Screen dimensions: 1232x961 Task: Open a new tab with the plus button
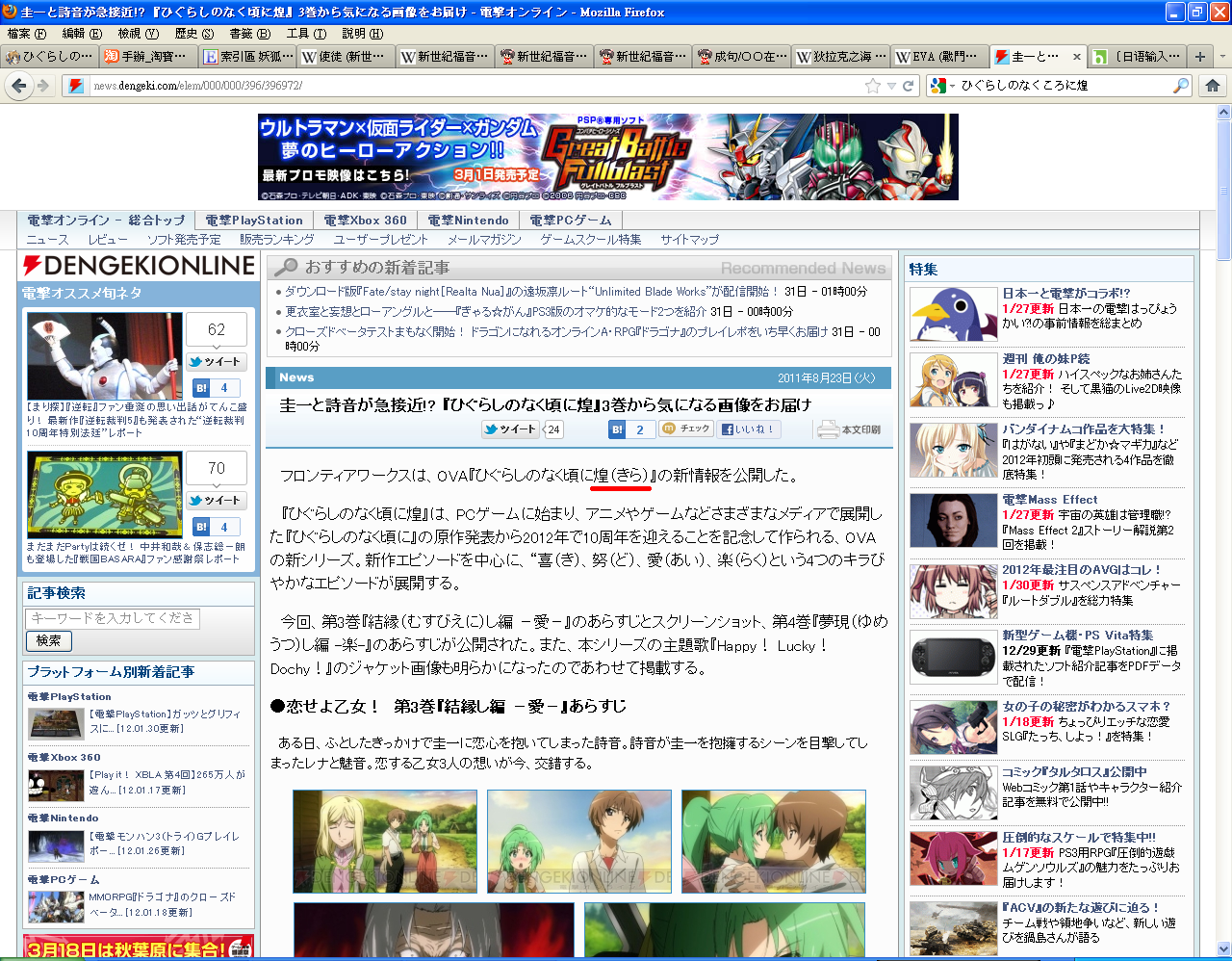1199,57
